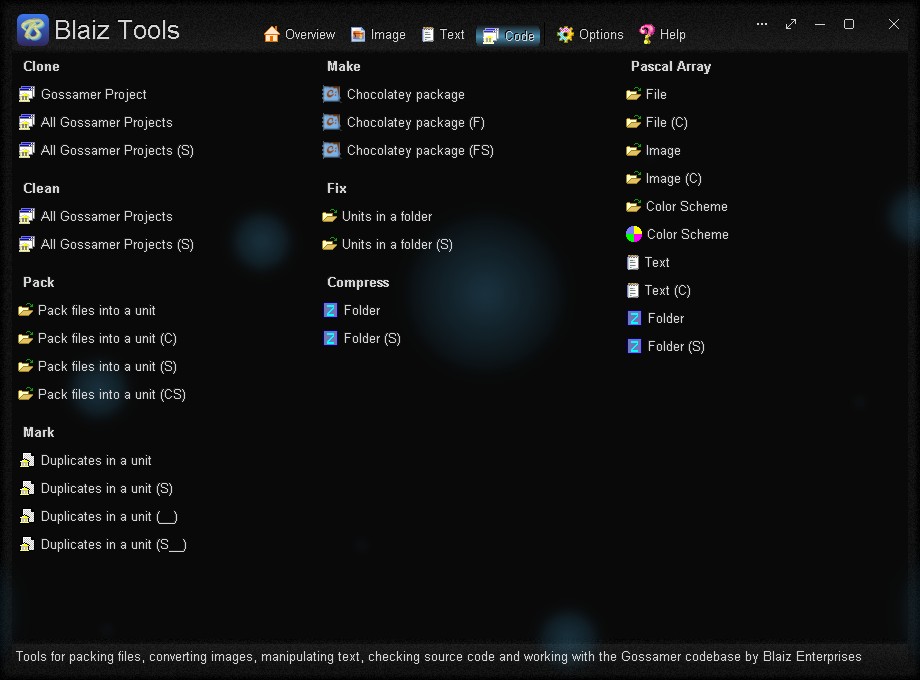Image resolution: width=920 pixels, height=680 pixels.
Task: Click icon beside Duplicates in a unit
Action: tap(27, 460)
